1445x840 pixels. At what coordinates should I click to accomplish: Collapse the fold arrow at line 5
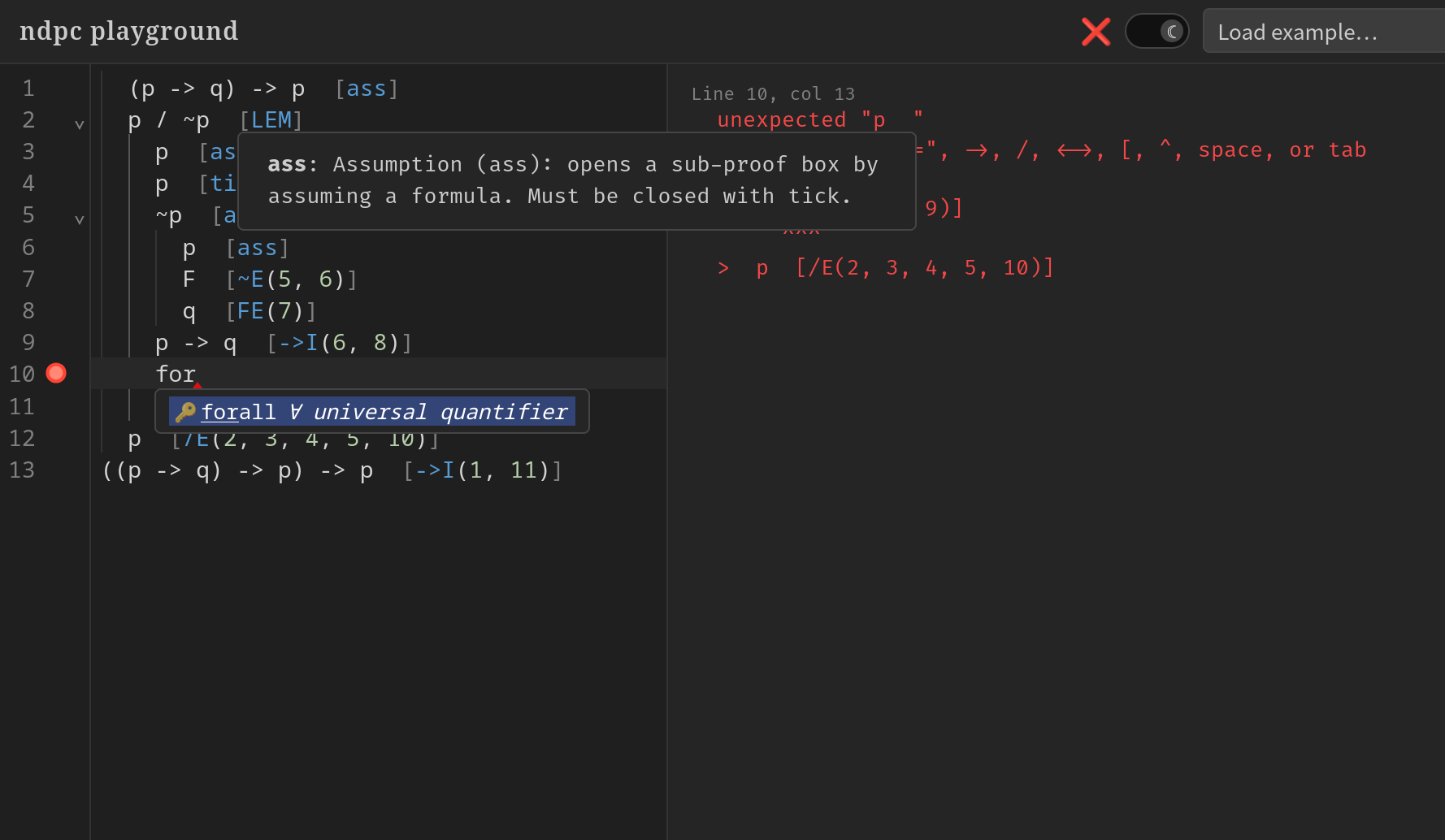pyautogui.click(x=80, y=219)
